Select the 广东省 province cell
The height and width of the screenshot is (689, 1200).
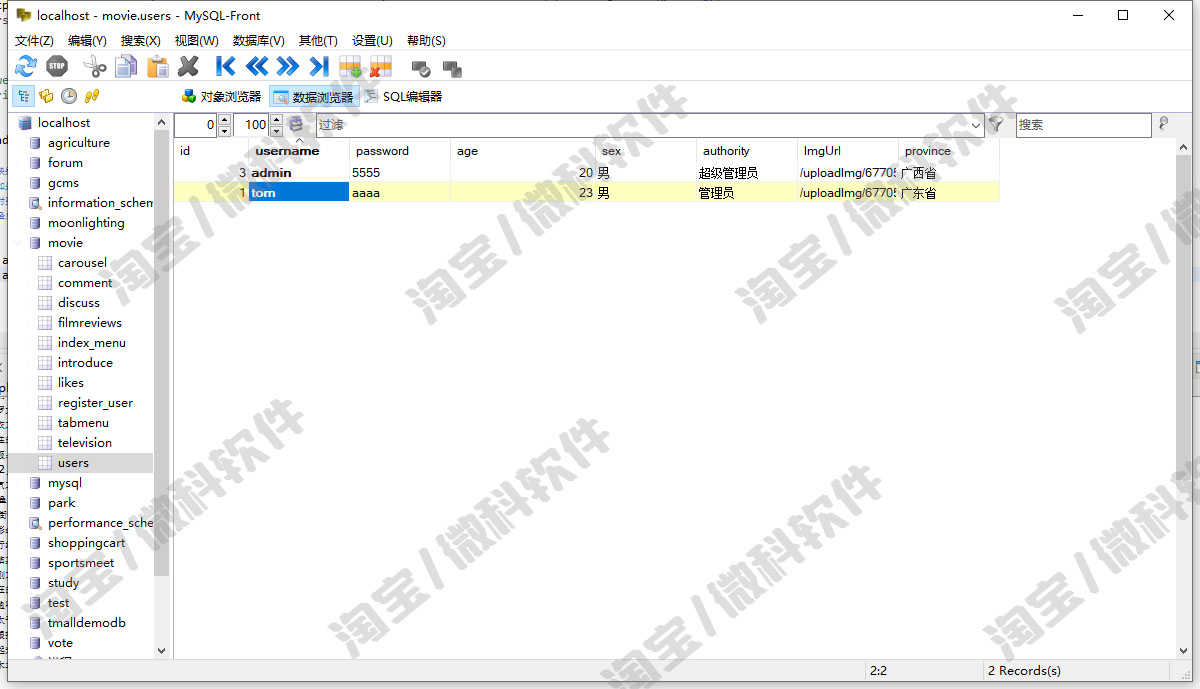click(x=948, y=193)
